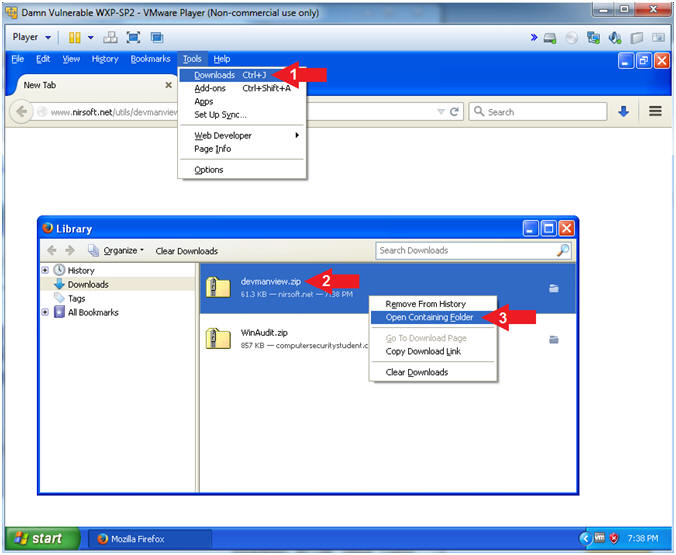Click the VMware hard disk device icon
This screenshot has height=555, width=676.
coord(550,38)
